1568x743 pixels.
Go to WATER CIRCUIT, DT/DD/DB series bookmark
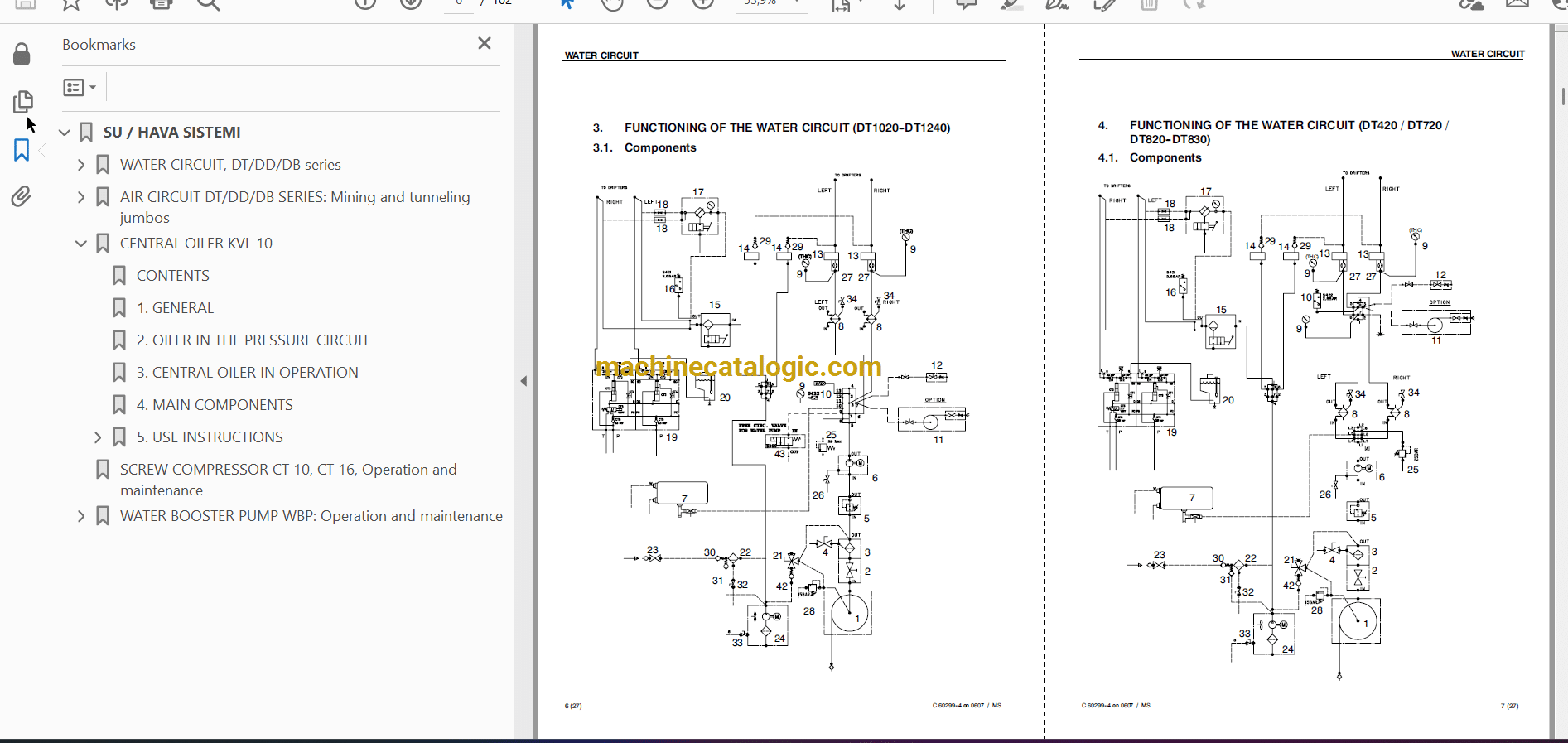pyautogui.click(x=230, y=165)
